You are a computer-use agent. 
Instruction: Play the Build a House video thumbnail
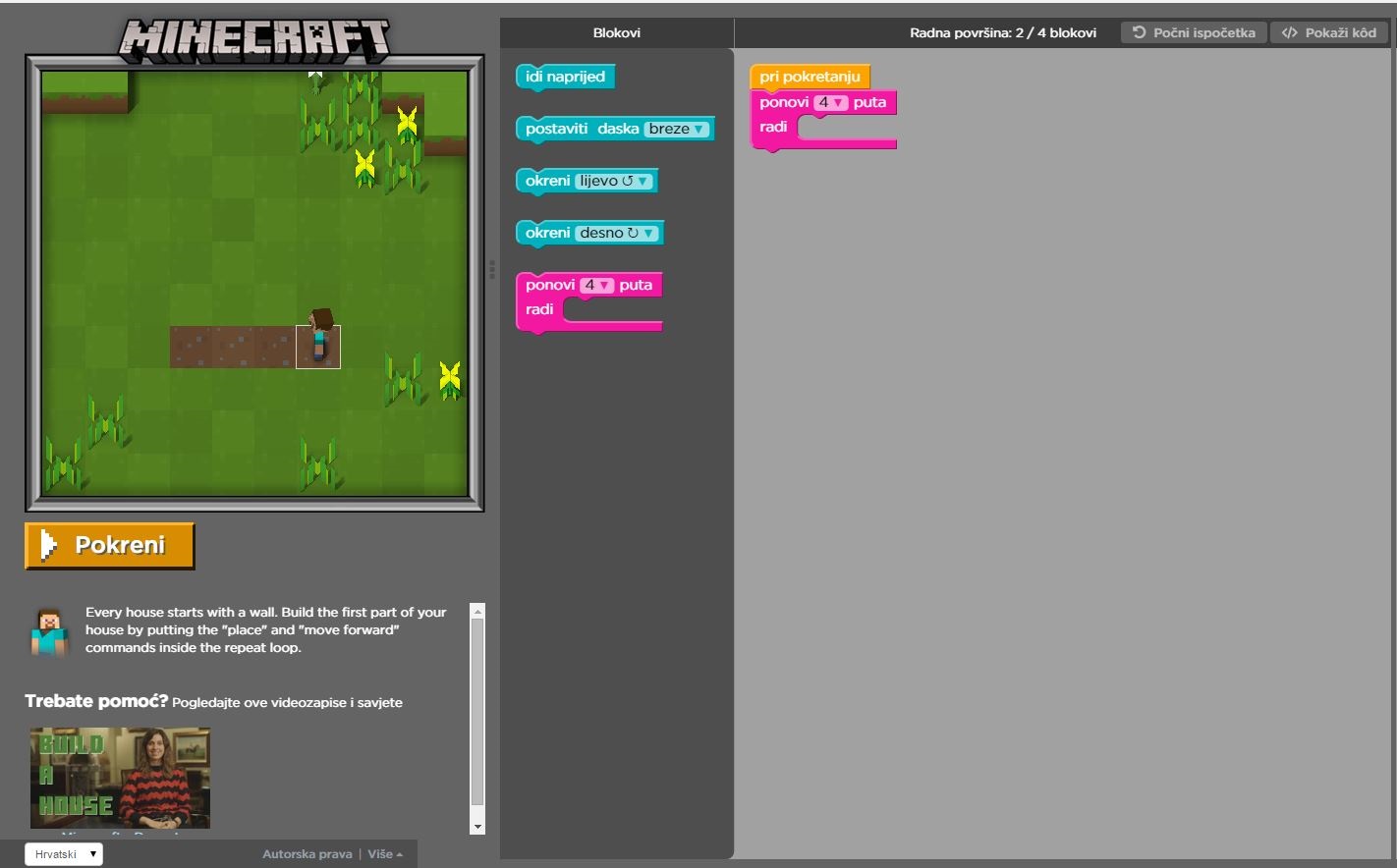(120, 778)
